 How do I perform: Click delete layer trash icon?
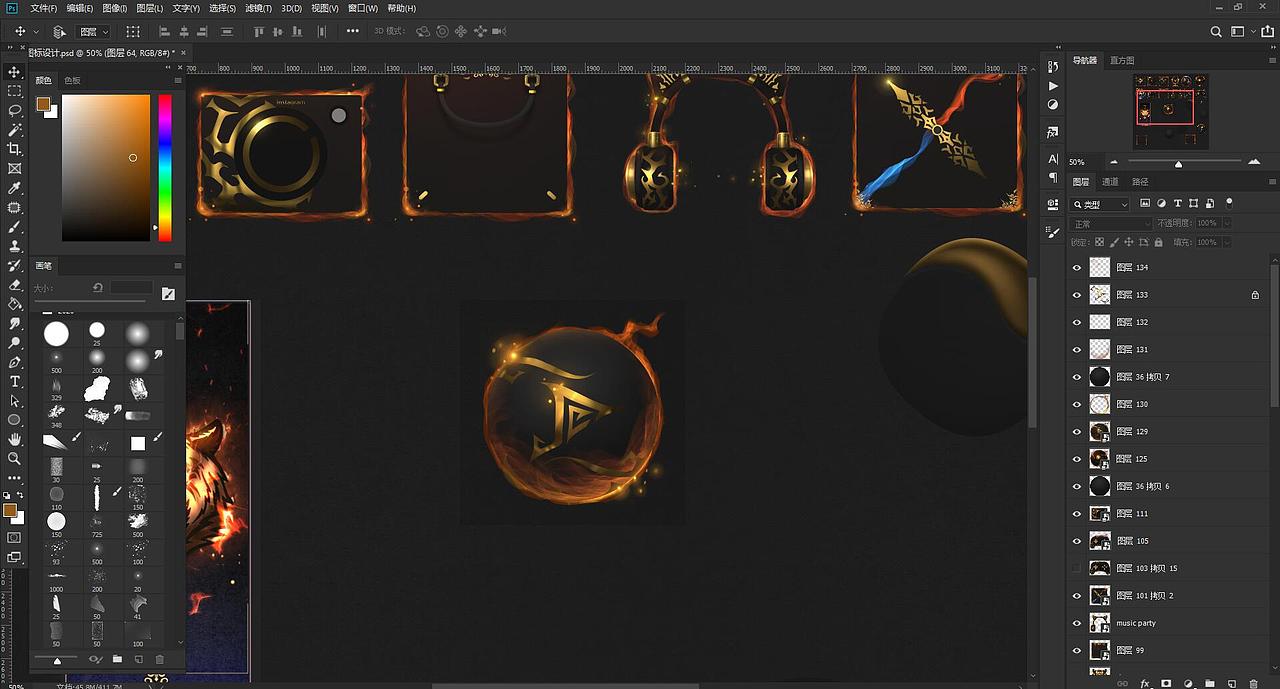[1254, 684]
